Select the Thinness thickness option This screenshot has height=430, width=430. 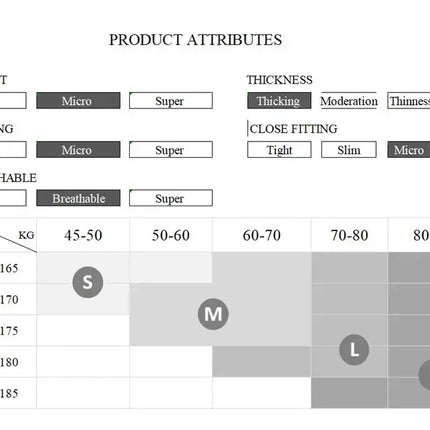click(x=409, y=101)
